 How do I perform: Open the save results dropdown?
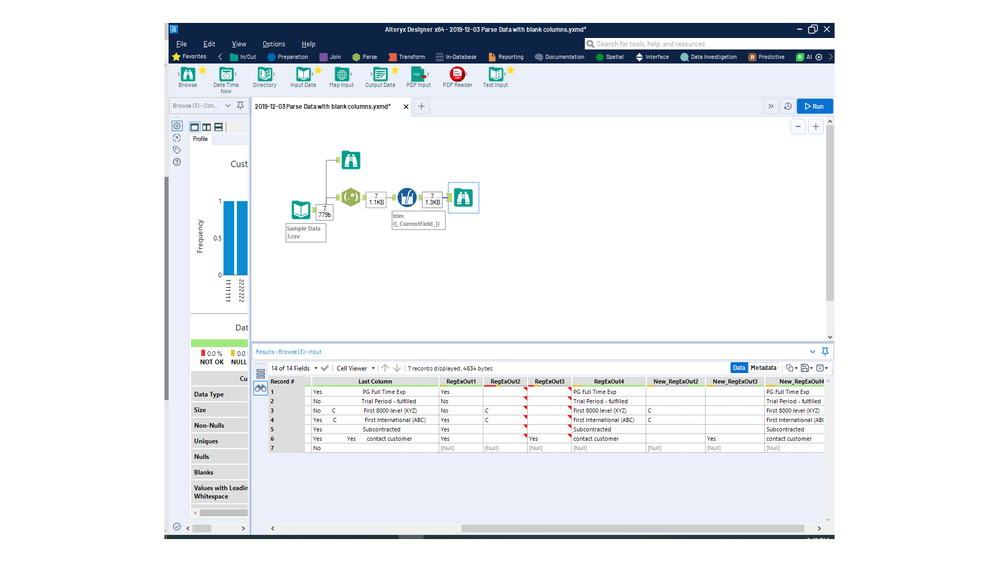(807, 368)
